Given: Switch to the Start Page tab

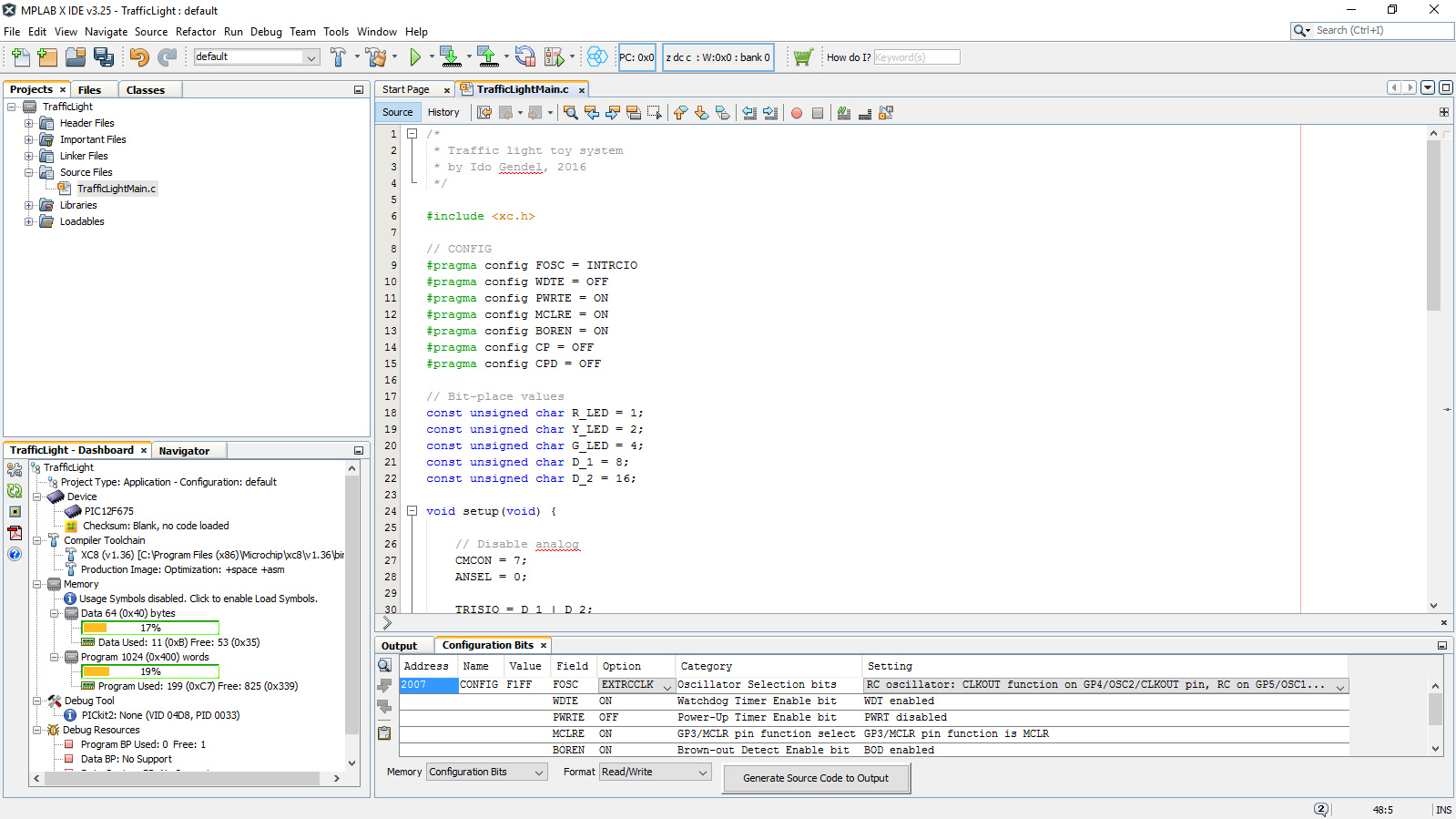Looking at the screenshot, I should 406,90.
